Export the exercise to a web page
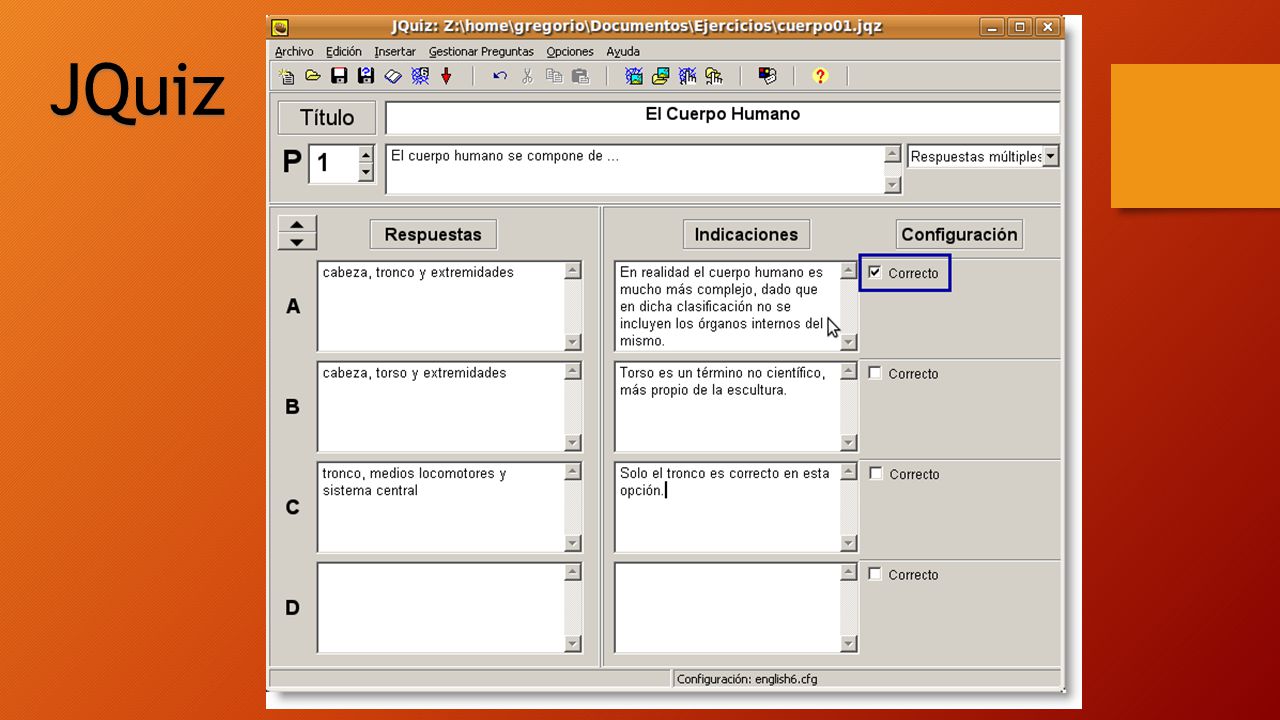The height and width of the screenshot is (720, 1280). point(420,76)
